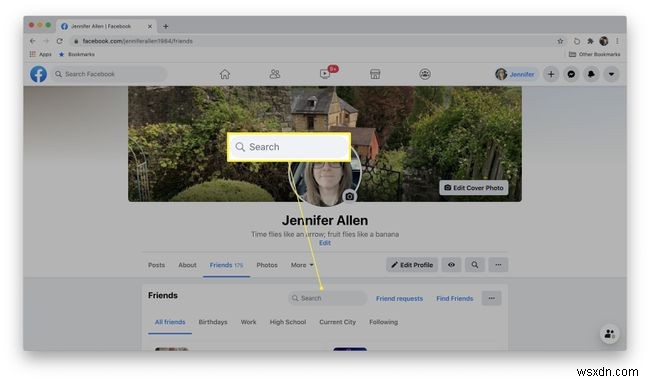
Task: Open the Bookmarks folder in bookmarks bar
Action: (x=77, y=54)
